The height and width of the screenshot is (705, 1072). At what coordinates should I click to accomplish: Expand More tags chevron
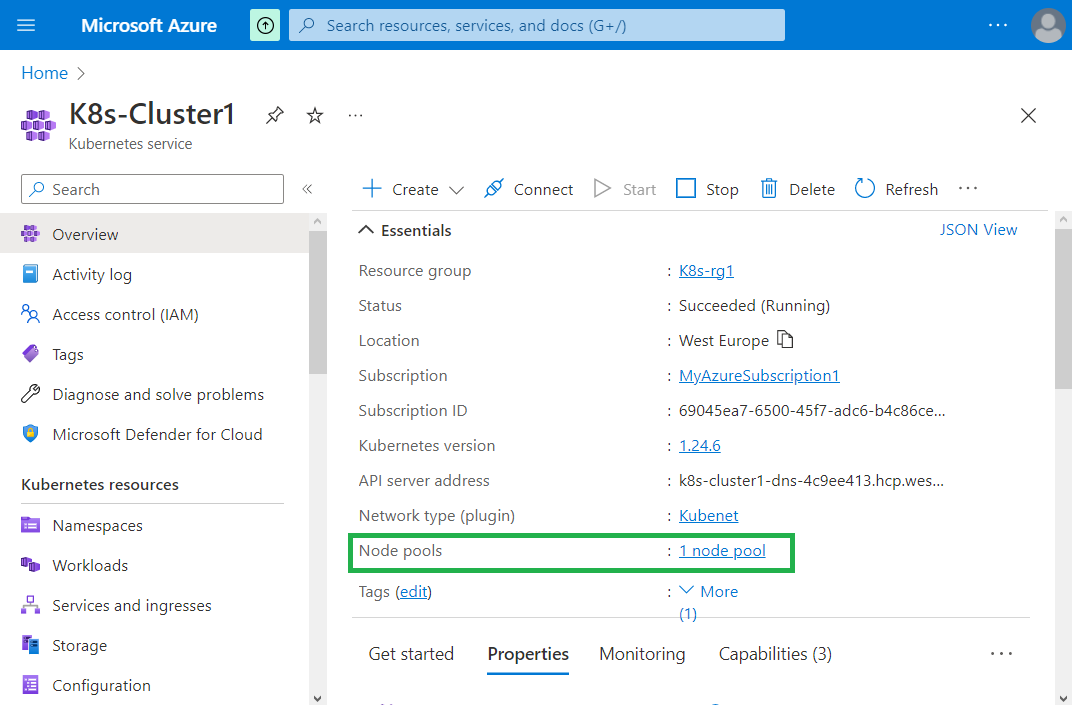(x=687, y=590)
